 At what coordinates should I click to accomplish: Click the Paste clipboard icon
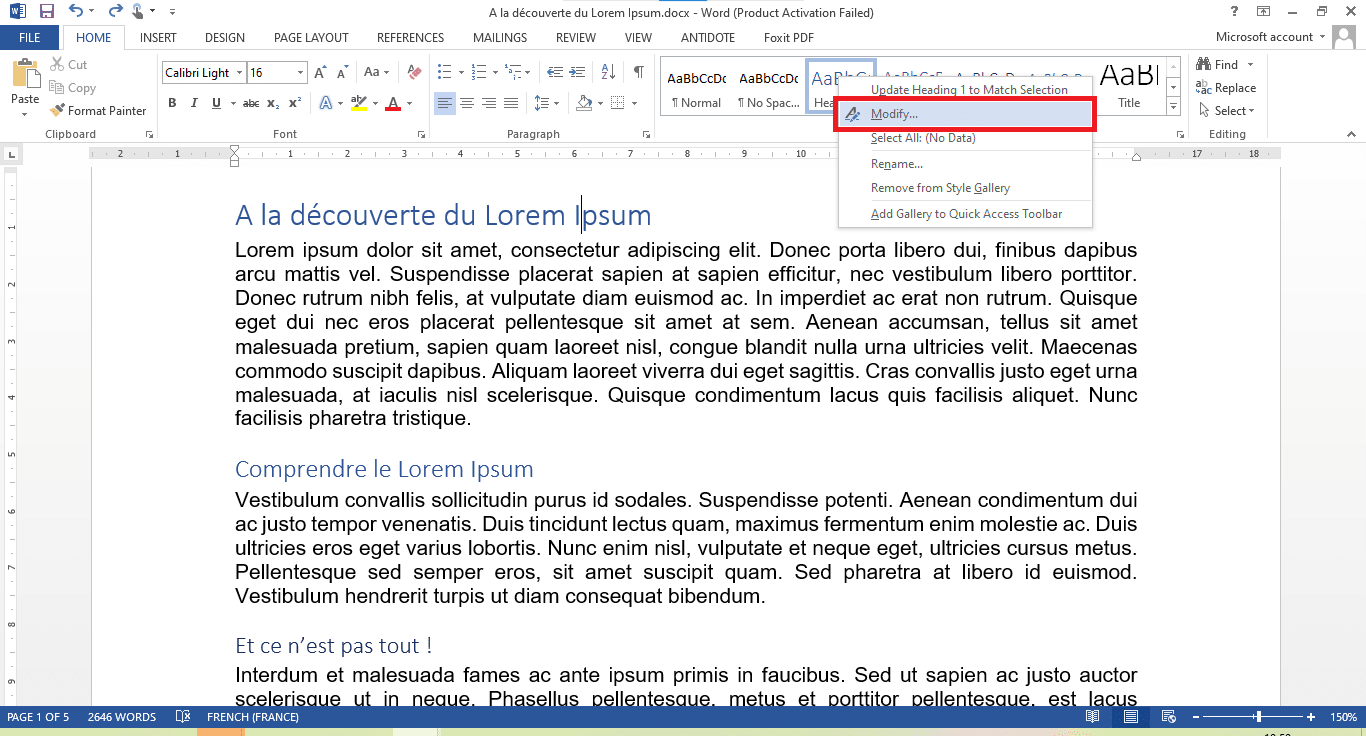(x=25, y=74)
